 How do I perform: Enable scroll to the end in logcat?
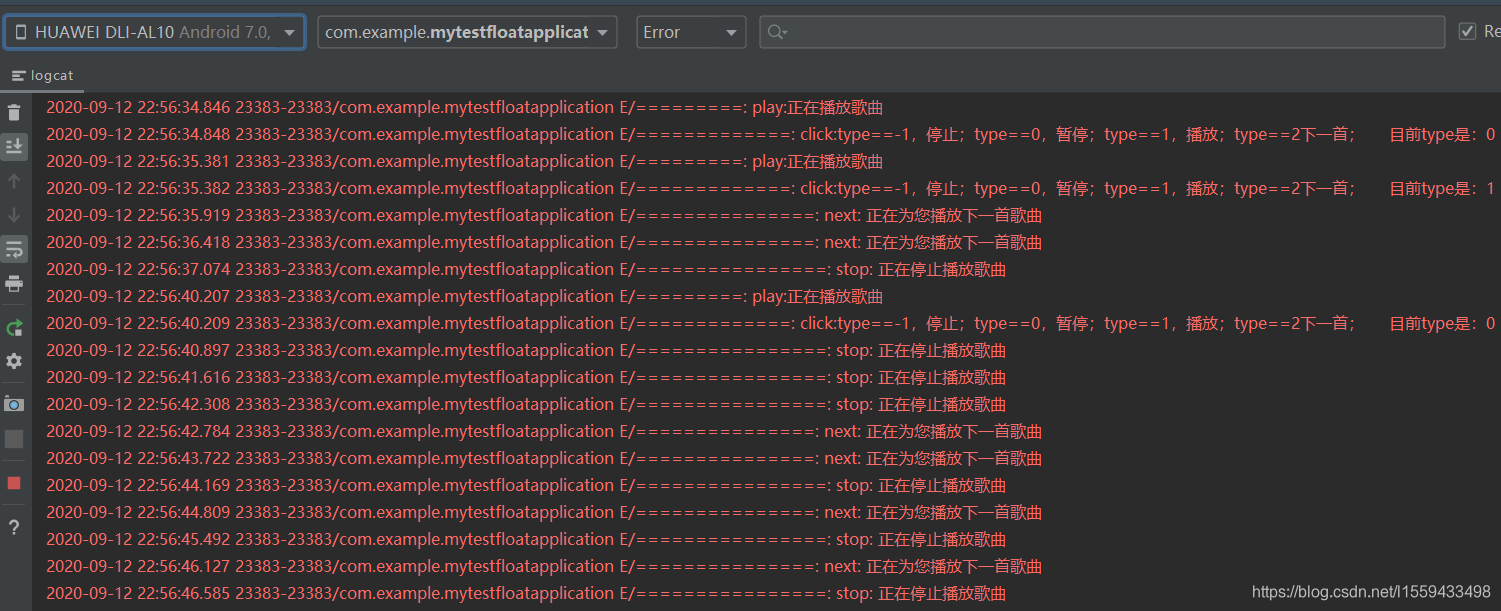click(x=14, y=146)
